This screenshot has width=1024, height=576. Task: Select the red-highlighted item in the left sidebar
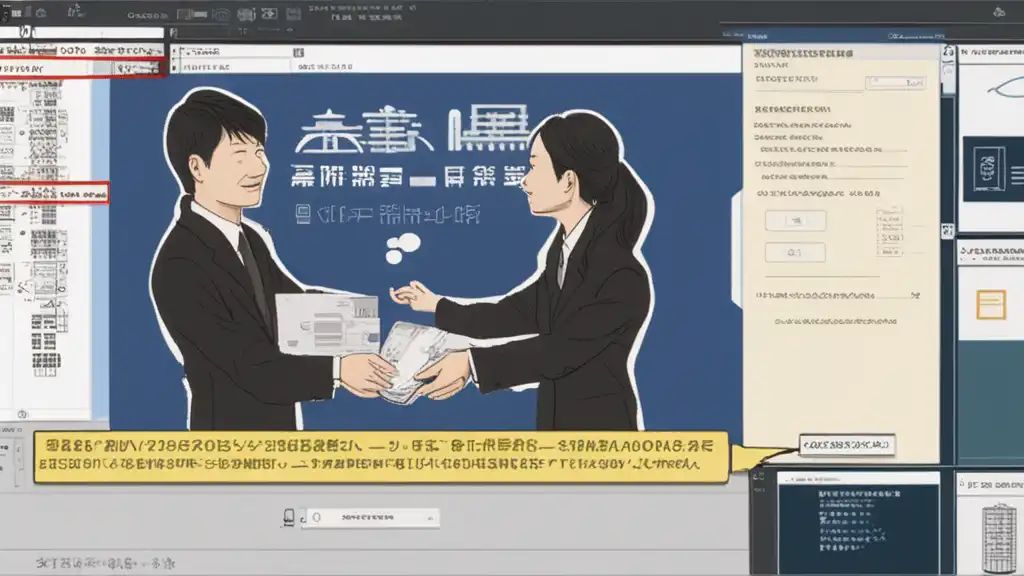[x=54, y=193]
